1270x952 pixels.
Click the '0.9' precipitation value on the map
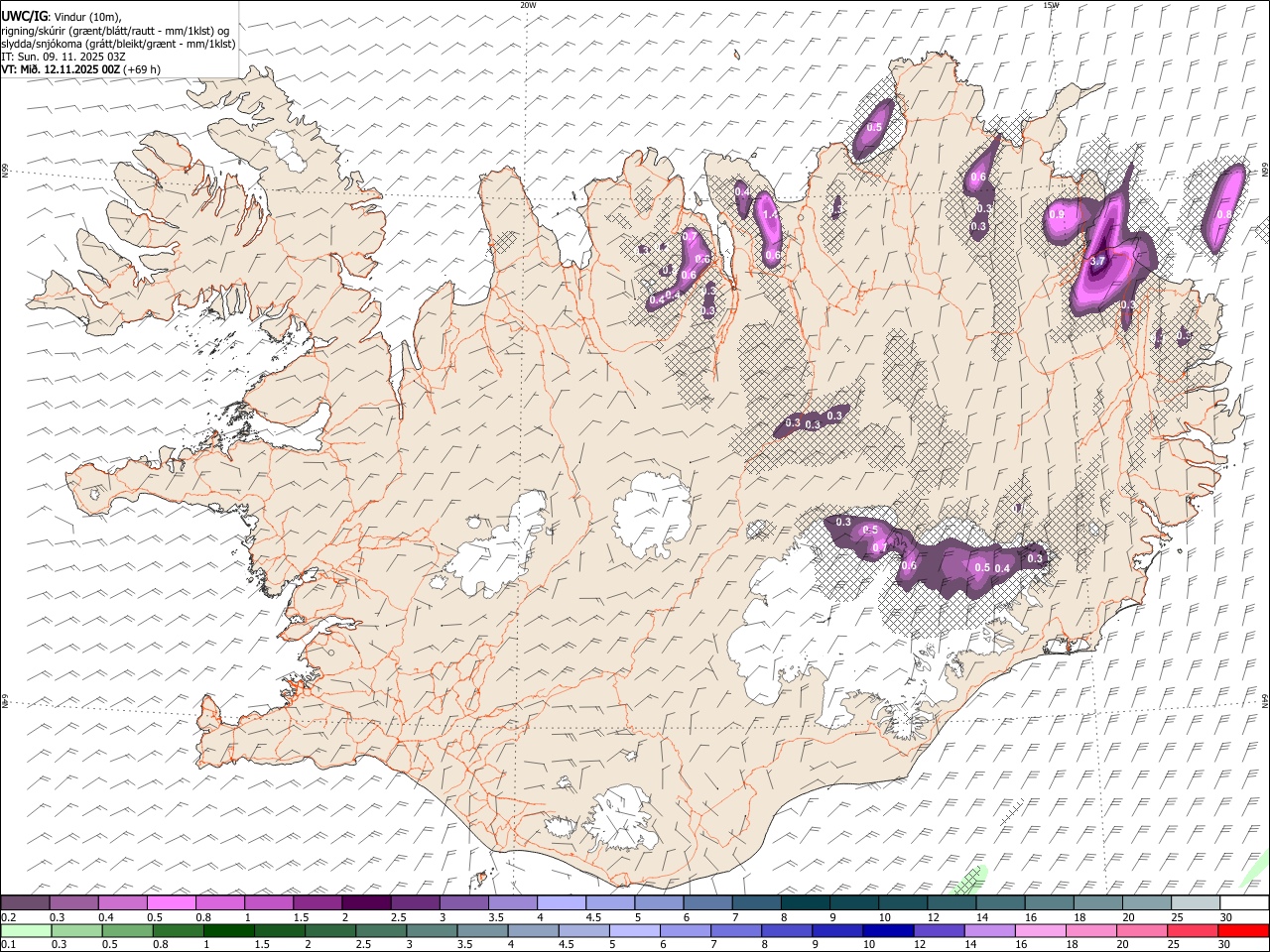point(1057,214)
